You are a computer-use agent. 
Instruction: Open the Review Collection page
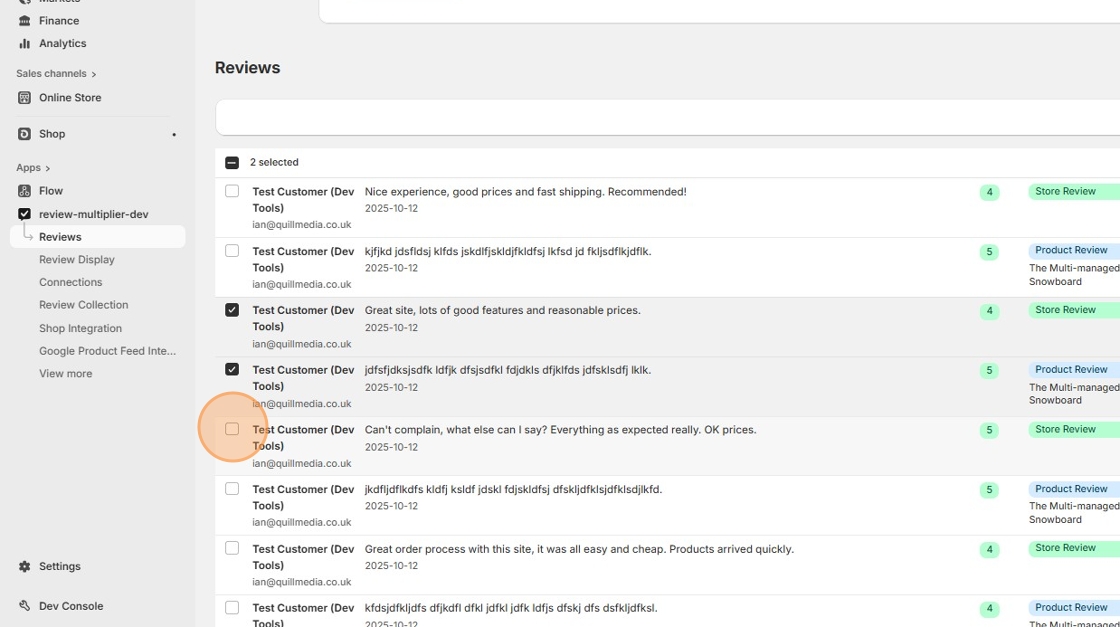[83, 304]
